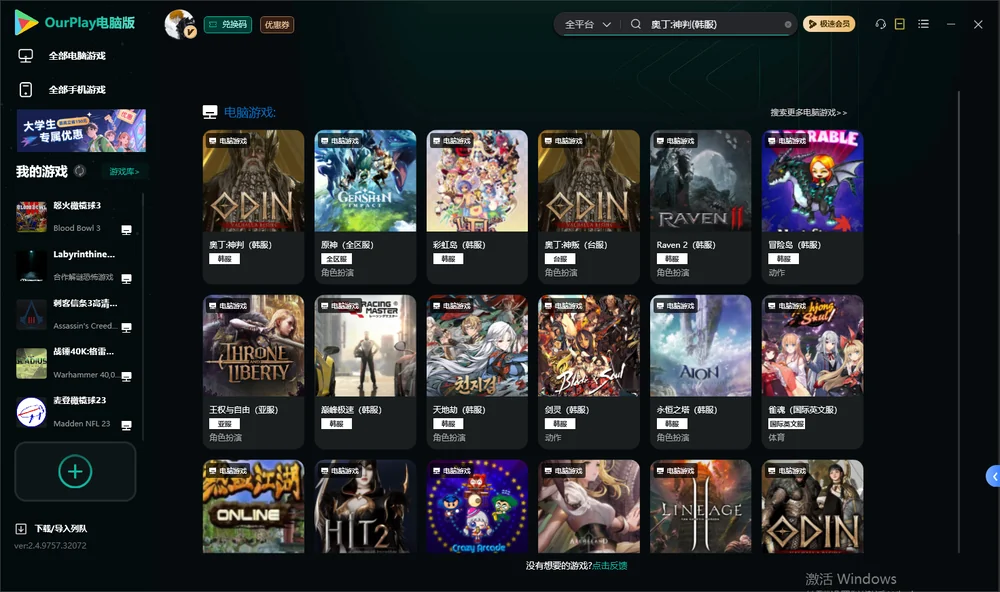Image resolution: width=1000 pixels, height=592 pixels.
Task: Click the refresh icon beside 我的游戏
Action: (80, 171)
